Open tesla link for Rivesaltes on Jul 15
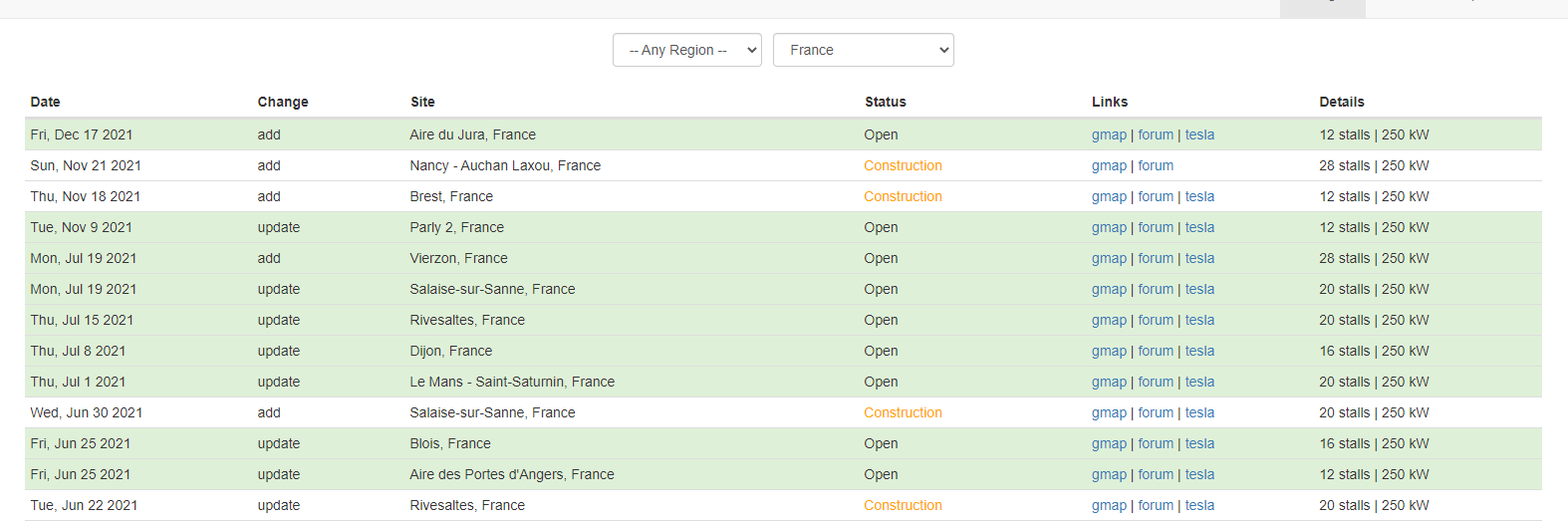The height and width of the screenshot is (524, 1568). (x=1199, y=320)
